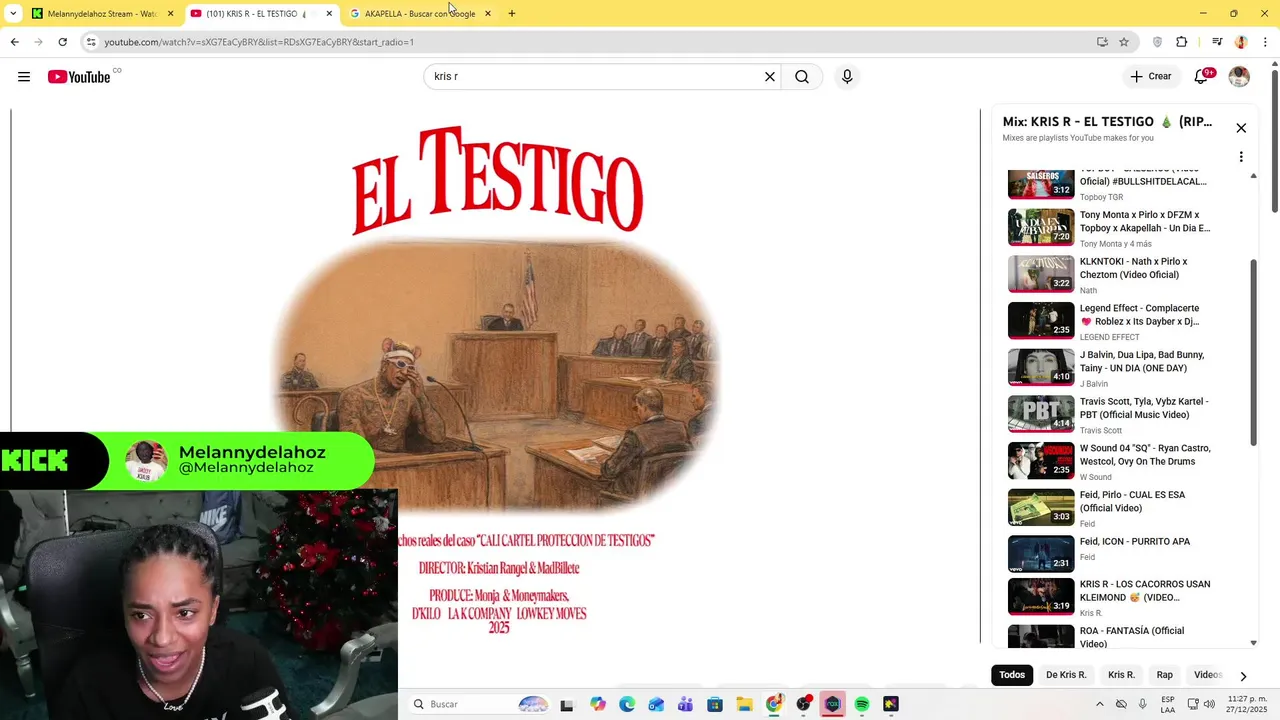Open Windows taskbar search box
The image size is (1280, 720).
481,704
